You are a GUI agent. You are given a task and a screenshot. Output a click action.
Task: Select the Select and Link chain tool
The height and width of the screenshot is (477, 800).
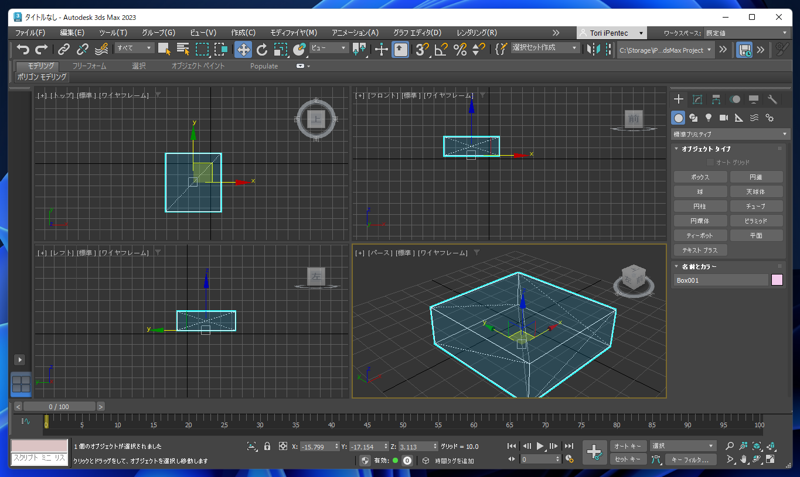(x=63, y=49)
